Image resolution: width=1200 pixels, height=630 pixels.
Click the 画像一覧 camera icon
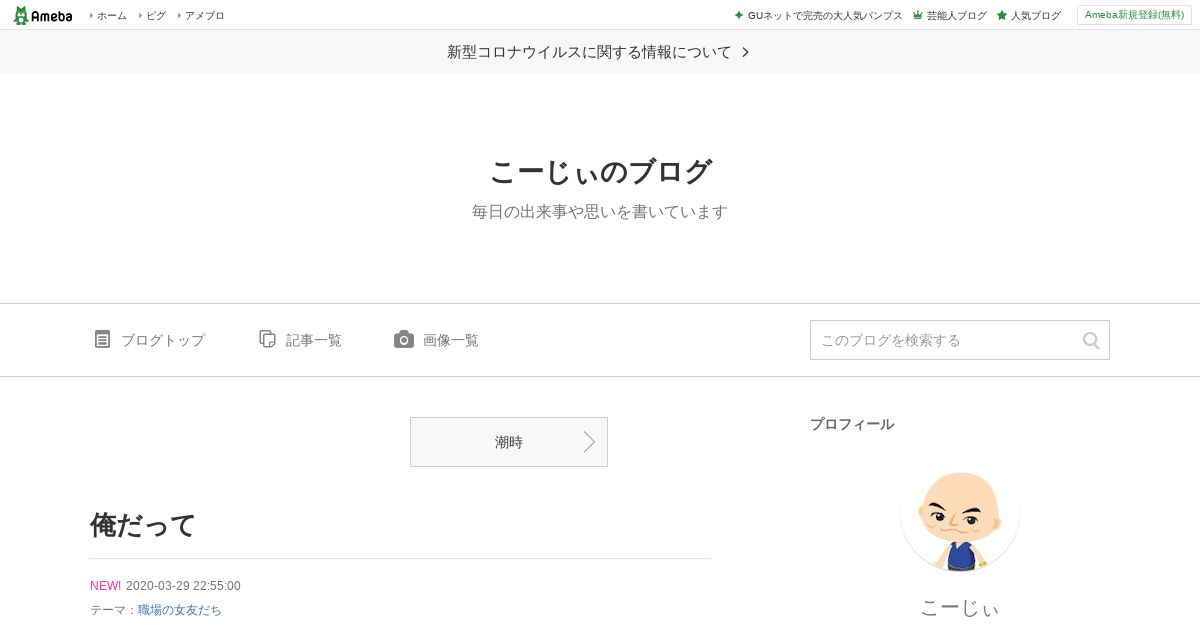(404, 339)
